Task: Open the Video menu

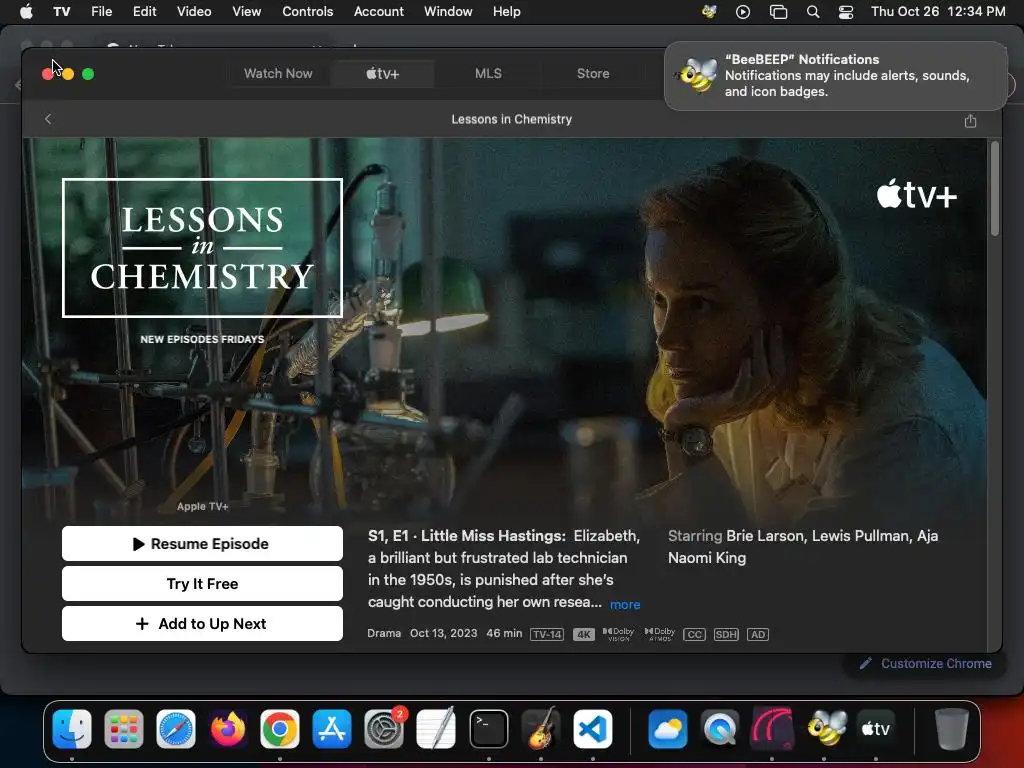Action: click(x=194, y=12)
